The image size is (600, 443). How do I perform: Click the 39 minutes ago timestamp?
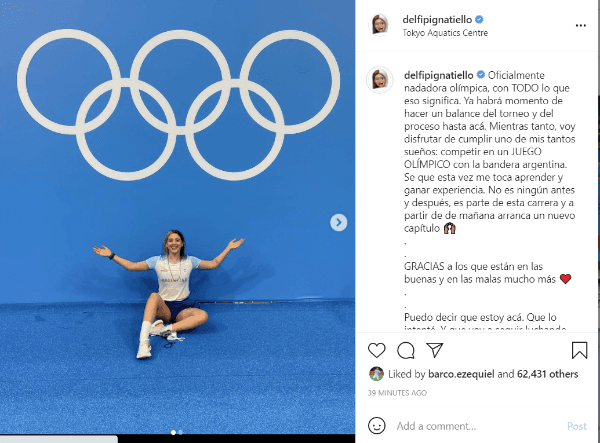tap(397, 393)
